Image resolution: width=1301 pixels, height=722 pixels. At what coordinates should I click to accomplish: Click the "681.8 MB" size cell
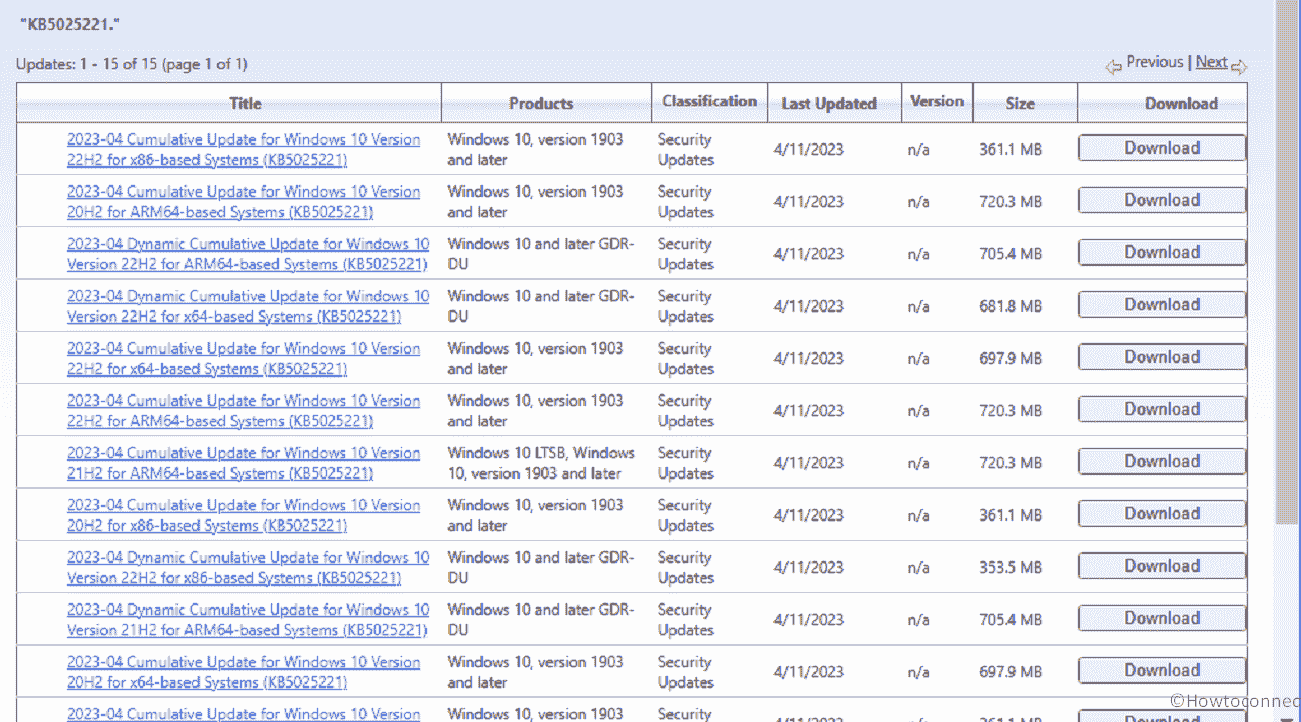point(1010,306)
